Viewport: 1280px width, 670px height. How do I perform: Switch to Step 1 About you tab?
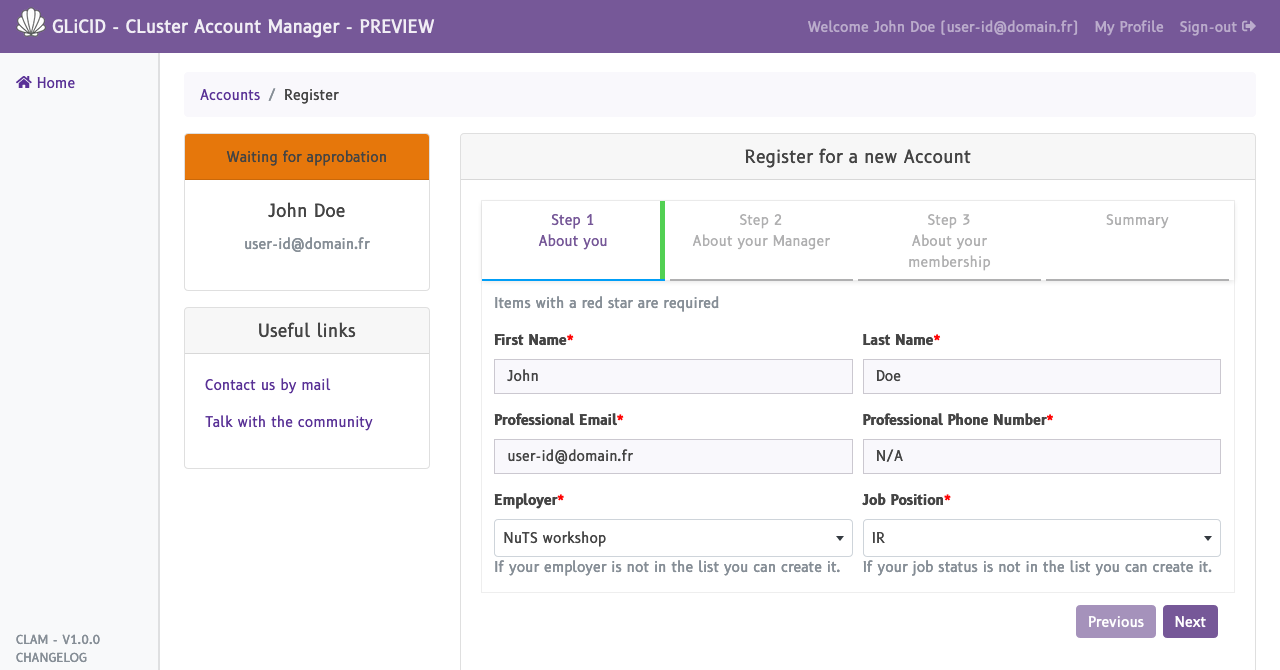572,231
